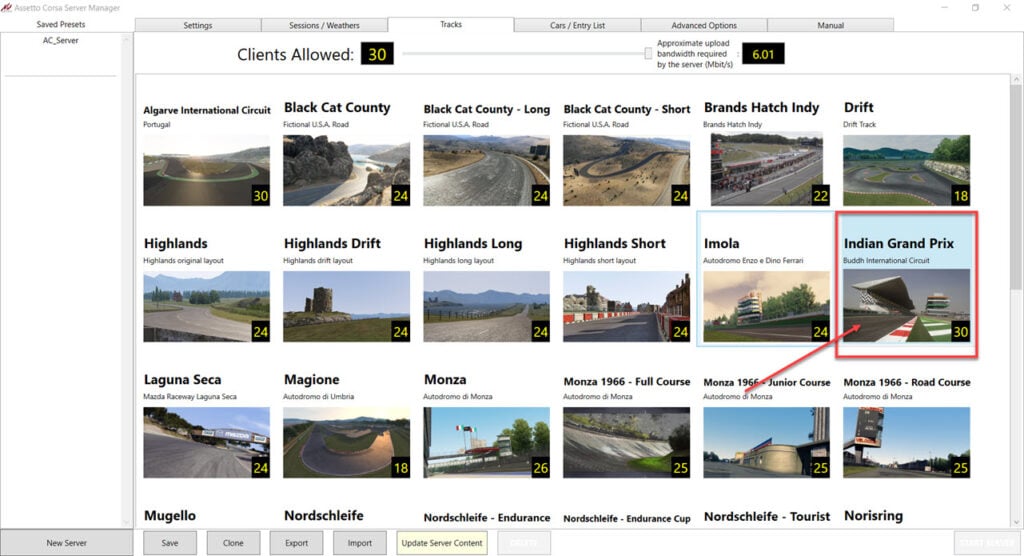
Task: Click Nordschleife - Tourist track title
Action: click(x=767, y=516)
